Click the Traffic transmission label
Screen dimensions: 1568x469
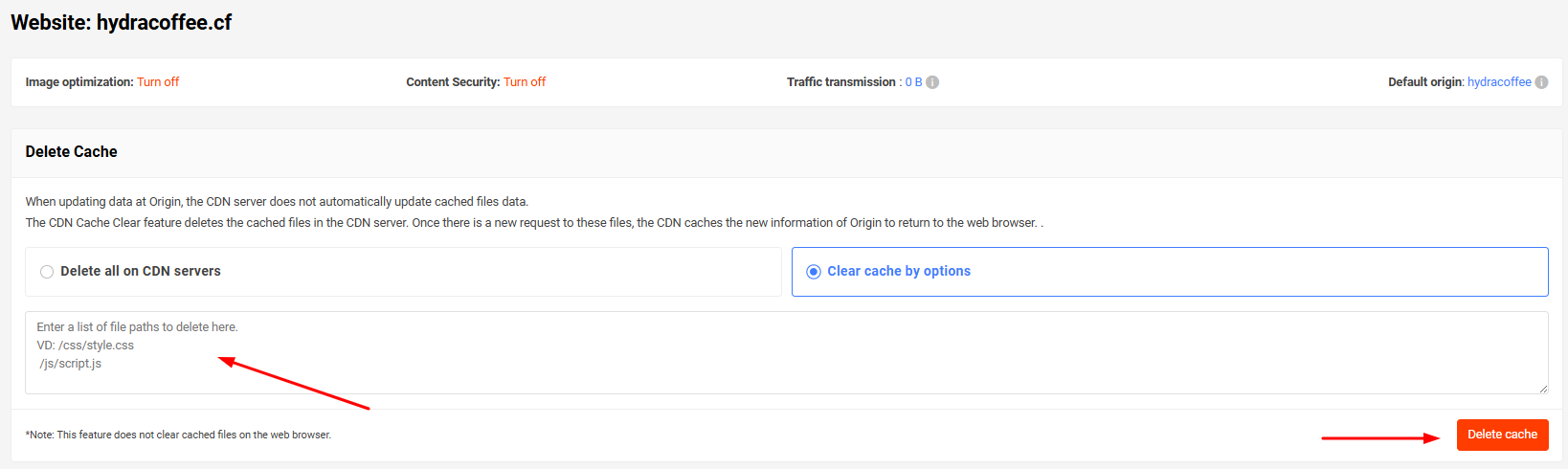[x=841, y=82]
